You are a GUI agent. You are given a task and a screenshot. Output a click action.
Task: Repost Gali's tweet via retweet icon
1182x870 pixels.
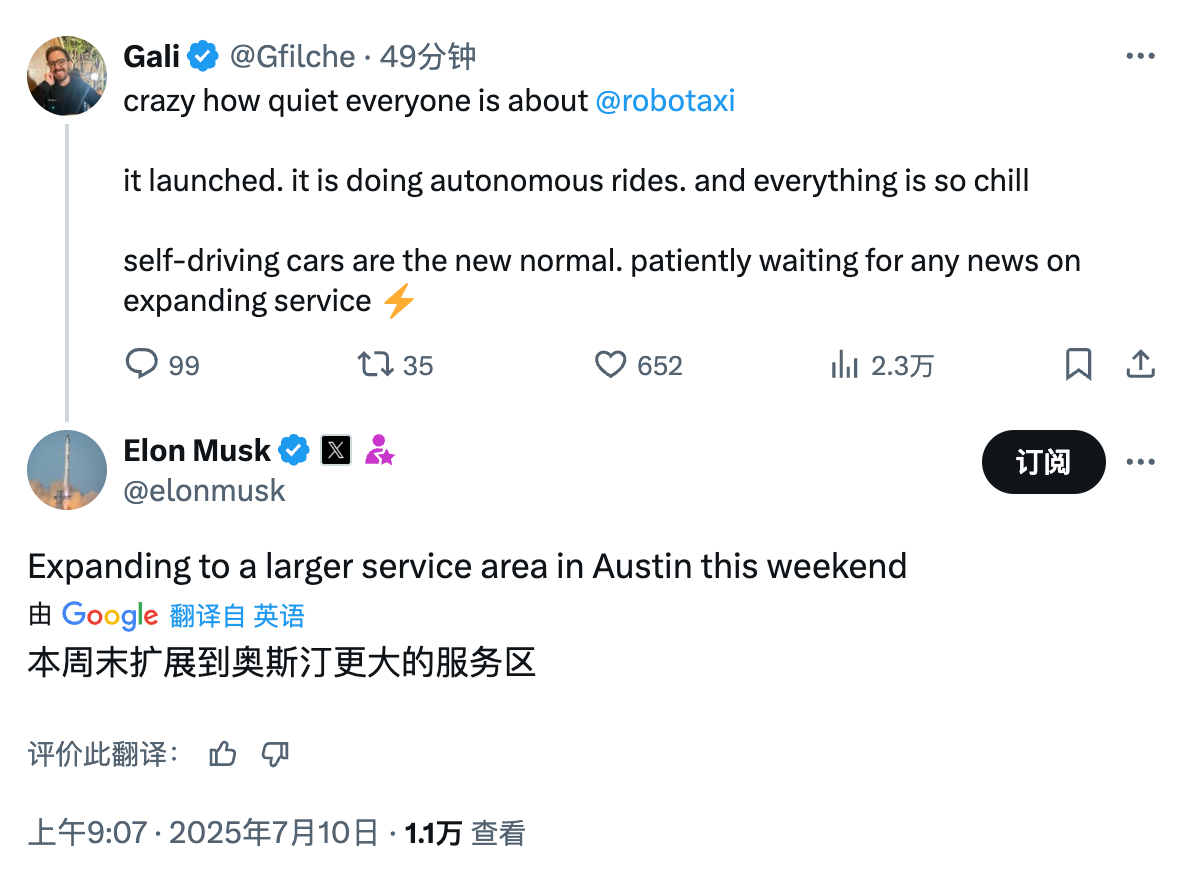375,364
